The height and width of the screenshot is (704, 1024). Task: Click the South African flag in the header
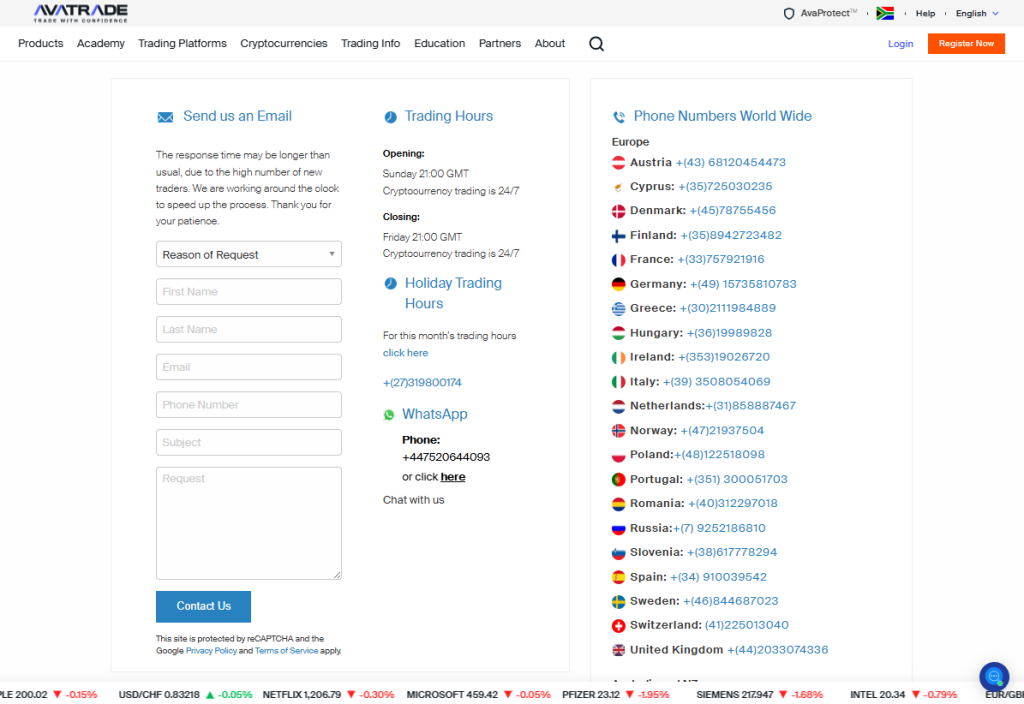(x=884, y=13)
